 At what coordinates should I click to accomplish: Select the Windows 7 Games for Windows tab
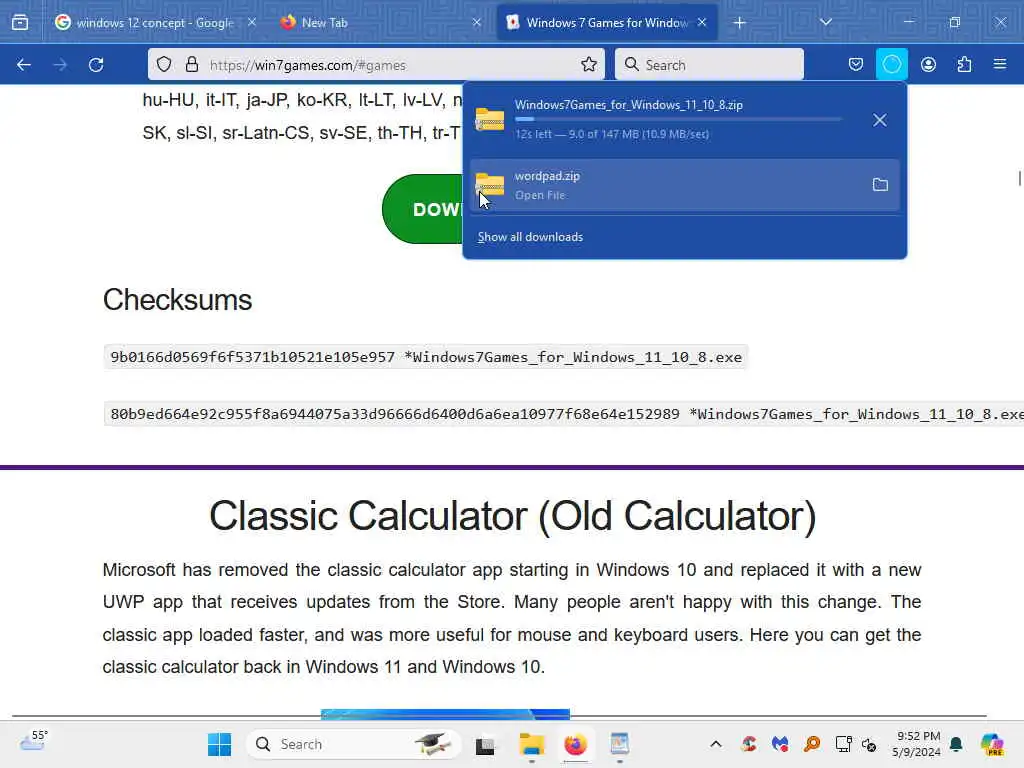click(x=607, y=23)
